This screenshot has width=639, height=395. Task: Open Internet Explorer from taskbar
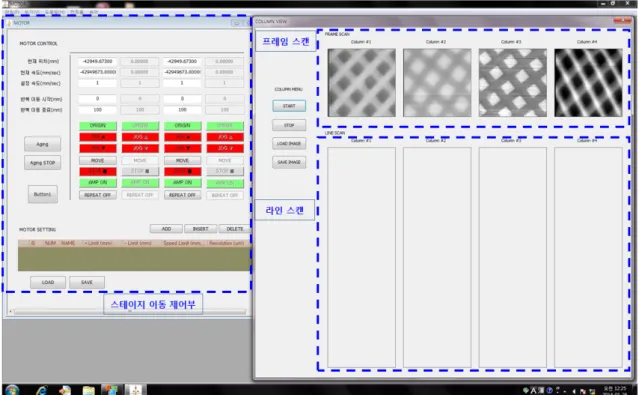42,390
